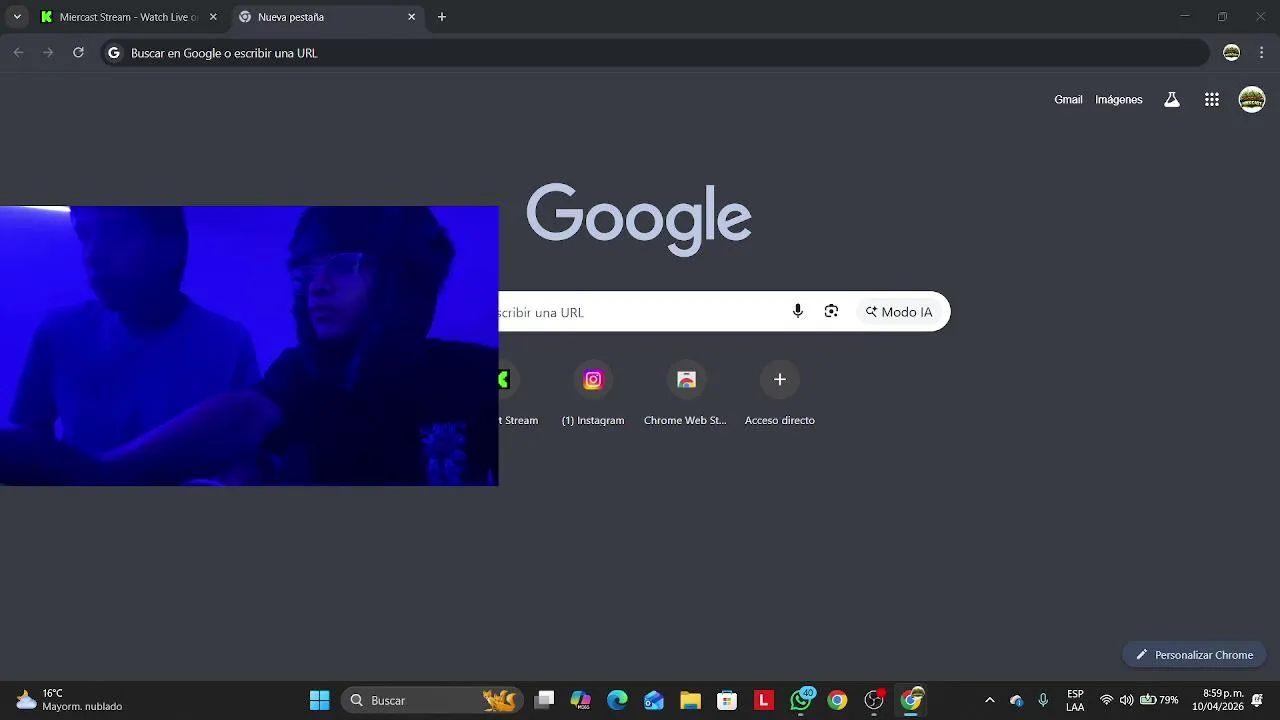Switch to the Miercast Stream tab
This screenshot has width=1280, height=720.
pos(128,17)
